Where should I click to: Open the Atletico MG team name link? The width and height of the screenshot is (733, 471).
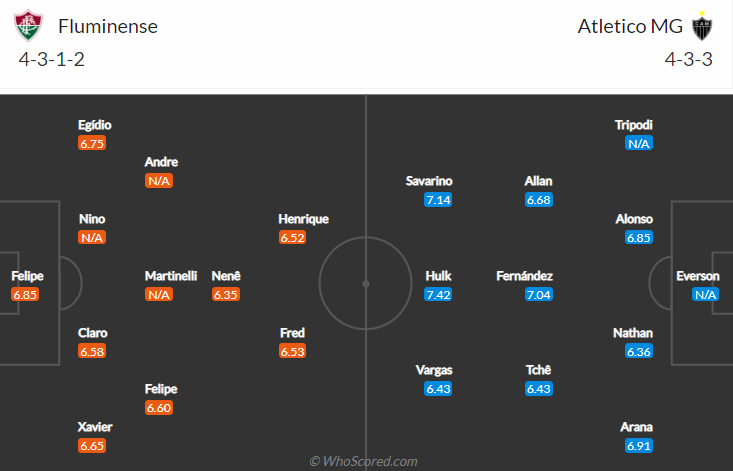630,26
